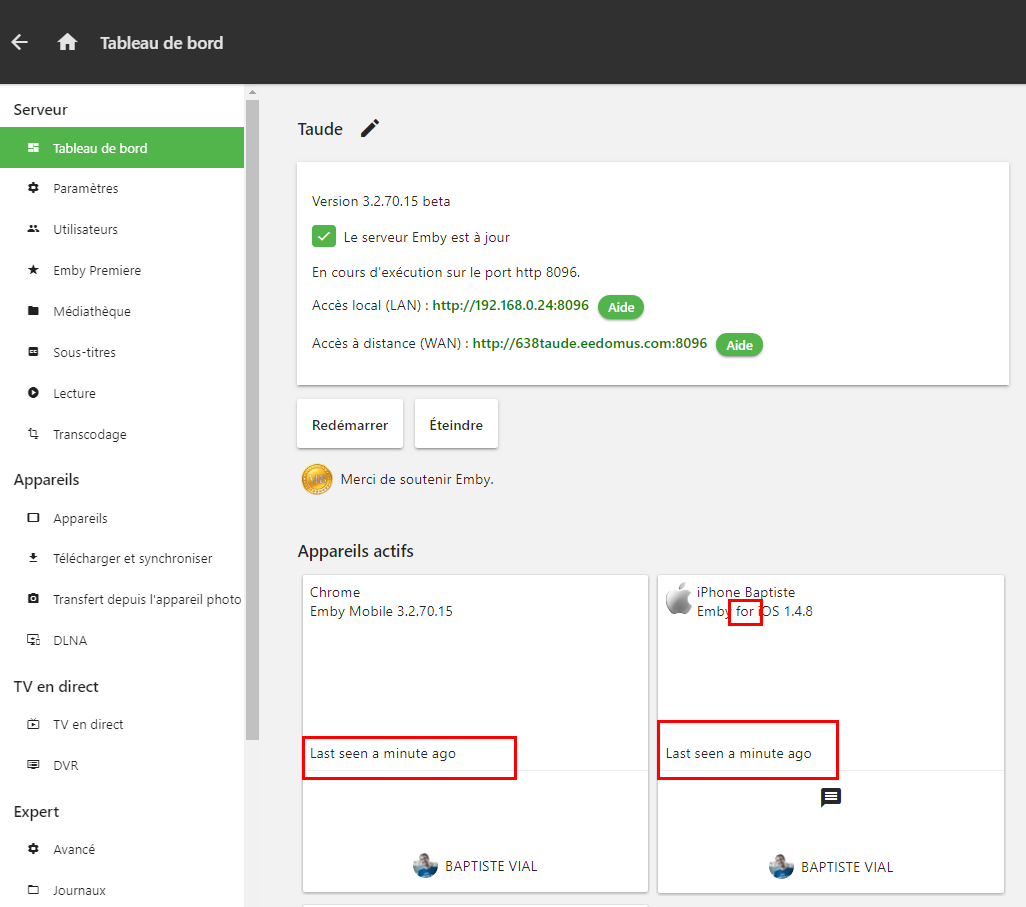Open the WAN eedomus address link
The height and width of the screenshot is (907, 1026).
(590, 344)
